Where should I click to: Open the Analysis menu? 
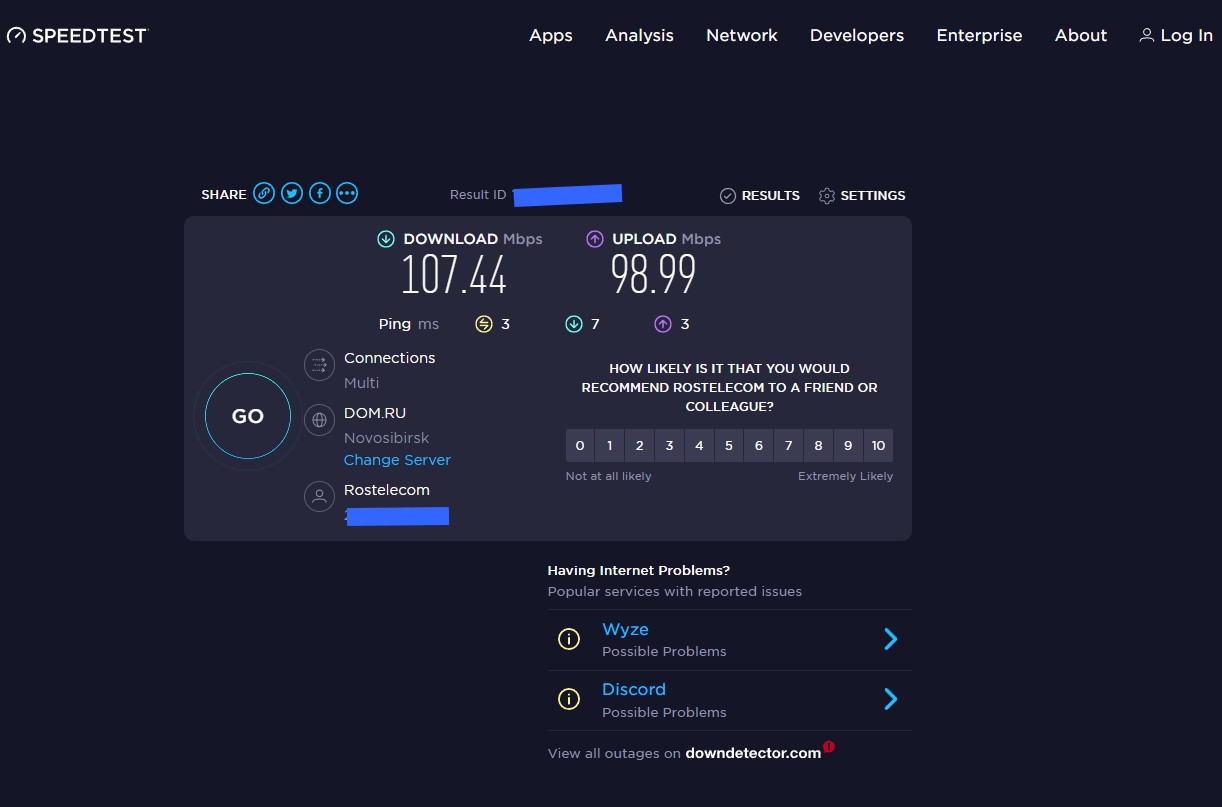click(639, 35)
